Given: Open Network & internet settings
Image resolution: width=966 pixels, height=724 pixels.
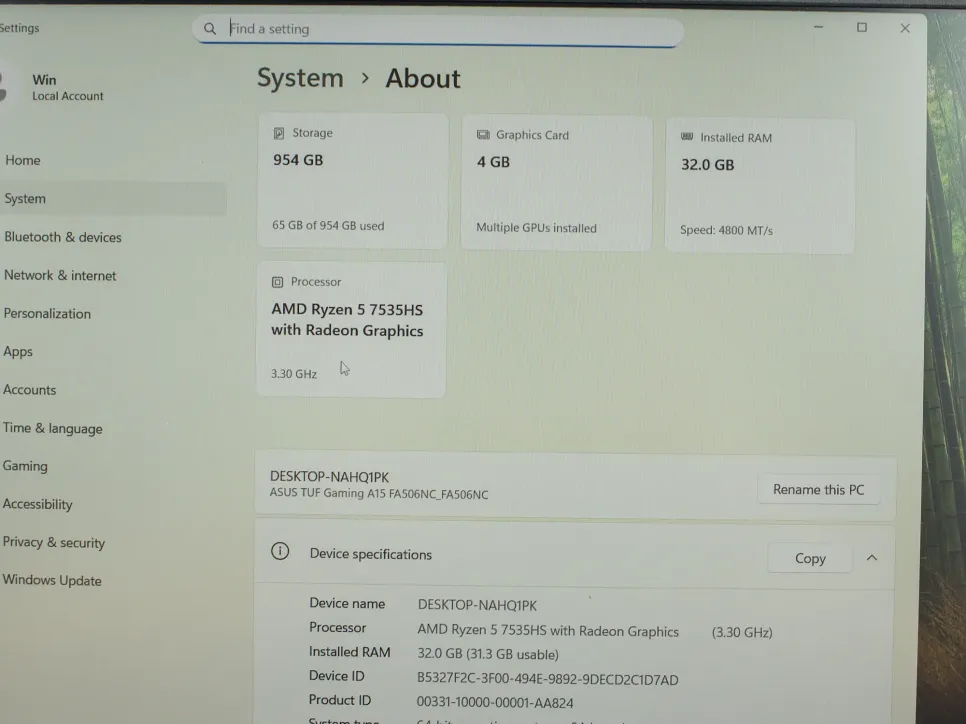Looking at the screenshot, I should [x=60, y=275].
